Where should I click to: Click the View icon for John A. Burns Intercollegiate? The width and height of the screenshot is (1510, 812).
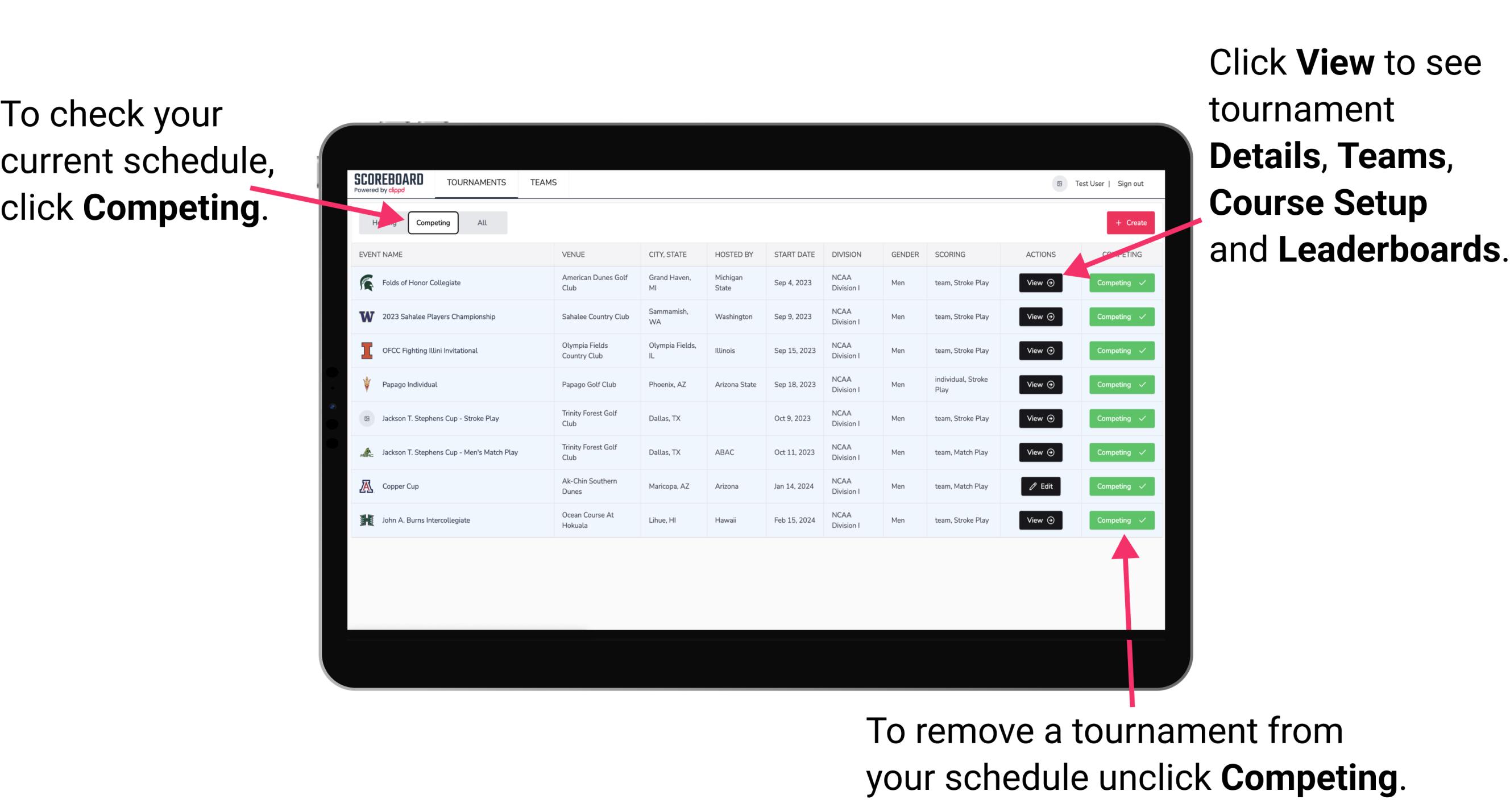(1040, 520)
